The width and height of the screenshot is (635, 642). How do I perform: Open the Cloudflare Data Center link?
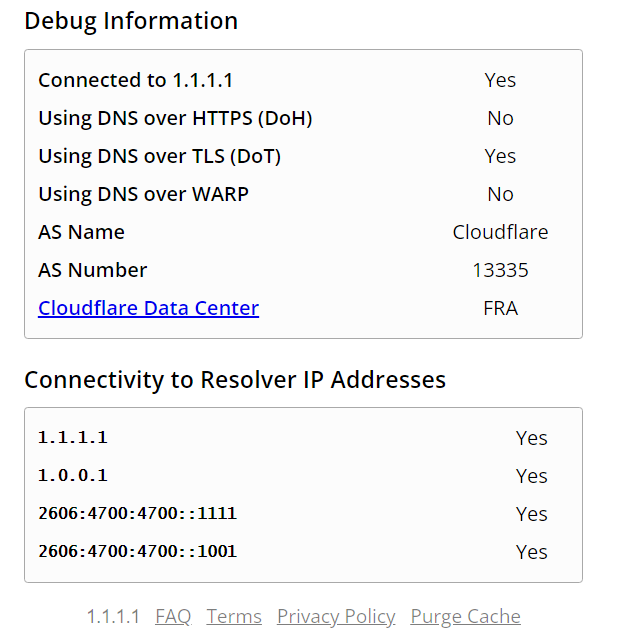[148, 308]
